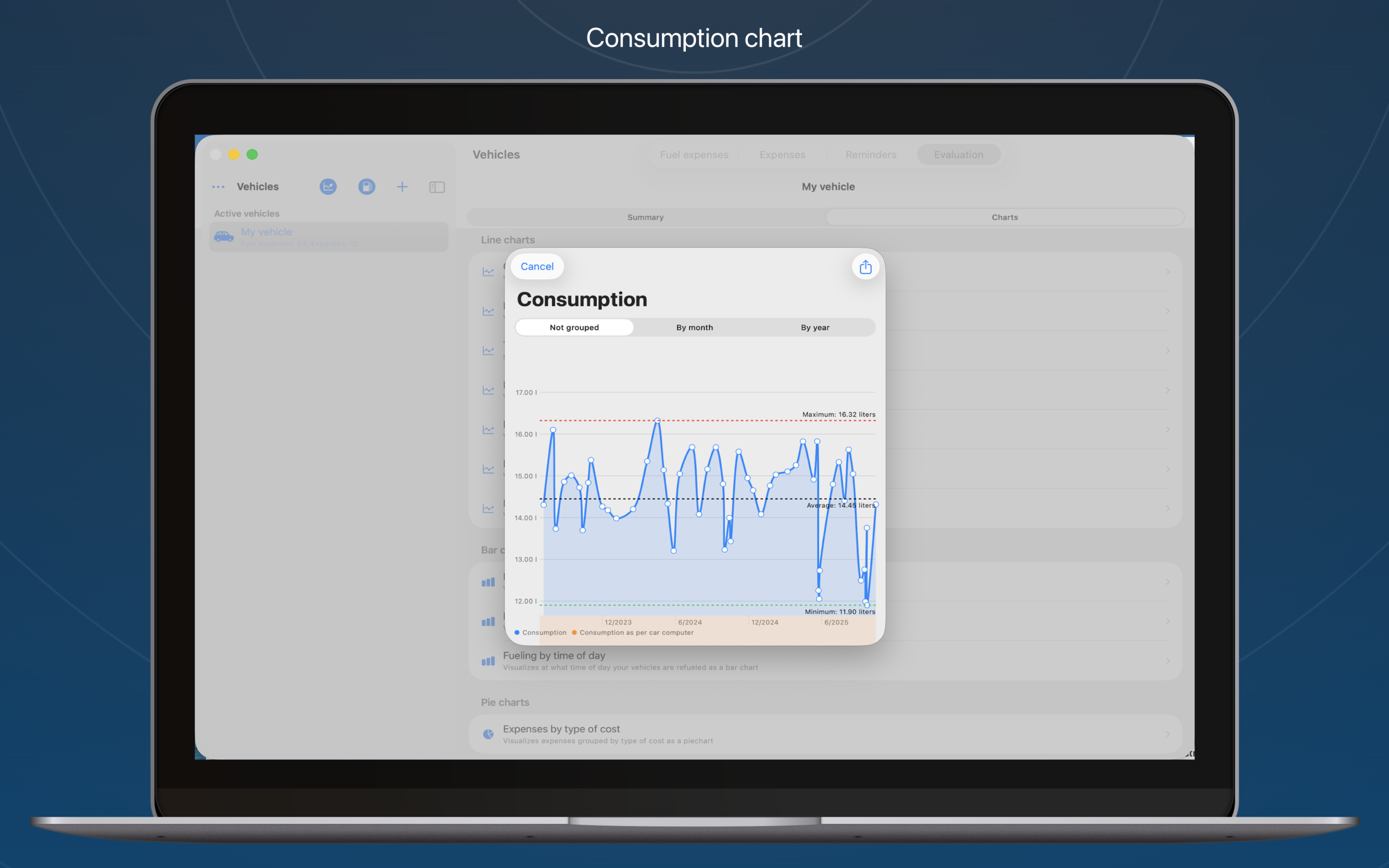Image resolution: width=1389 pixels, height=868 pixels.
Task: Open the Expenses by type of cost chevron
Action: pos(1168,734)
